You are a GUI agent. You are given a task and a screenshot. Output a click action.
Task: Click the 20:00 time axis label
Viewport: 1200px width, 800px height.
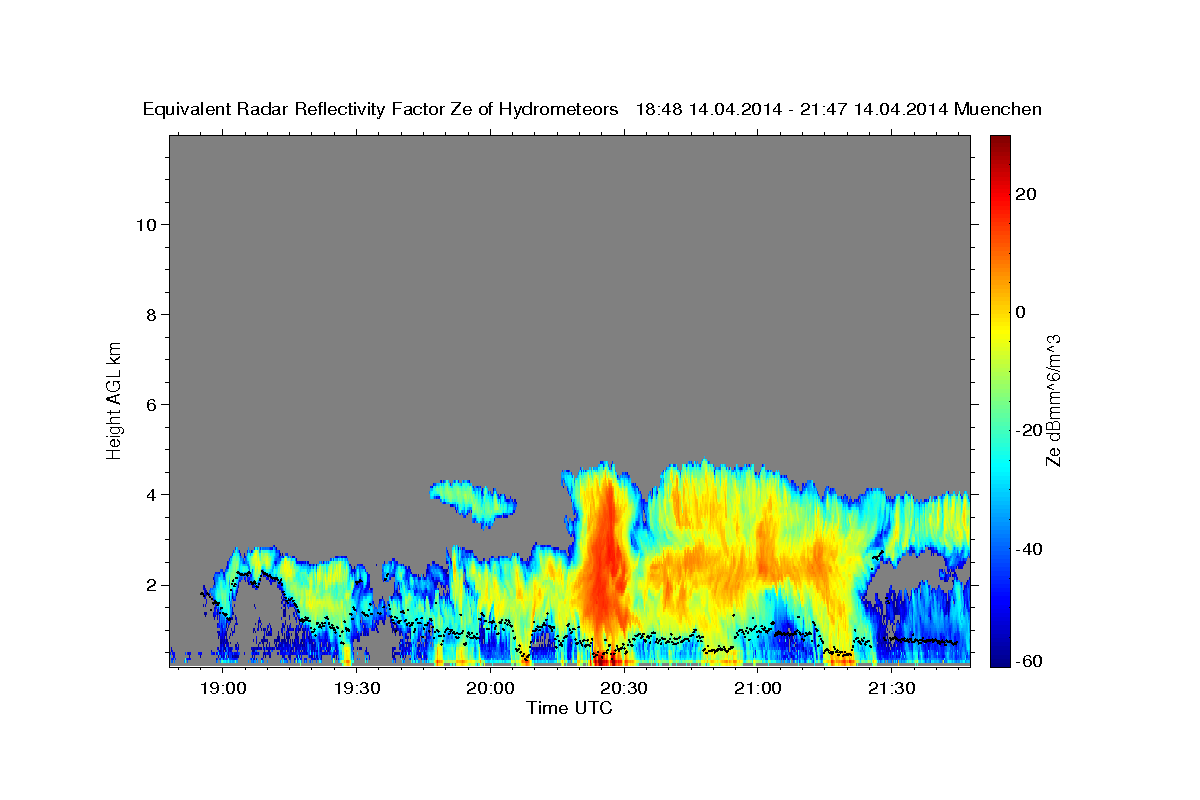pyautogui.click(x=491, y=689)
